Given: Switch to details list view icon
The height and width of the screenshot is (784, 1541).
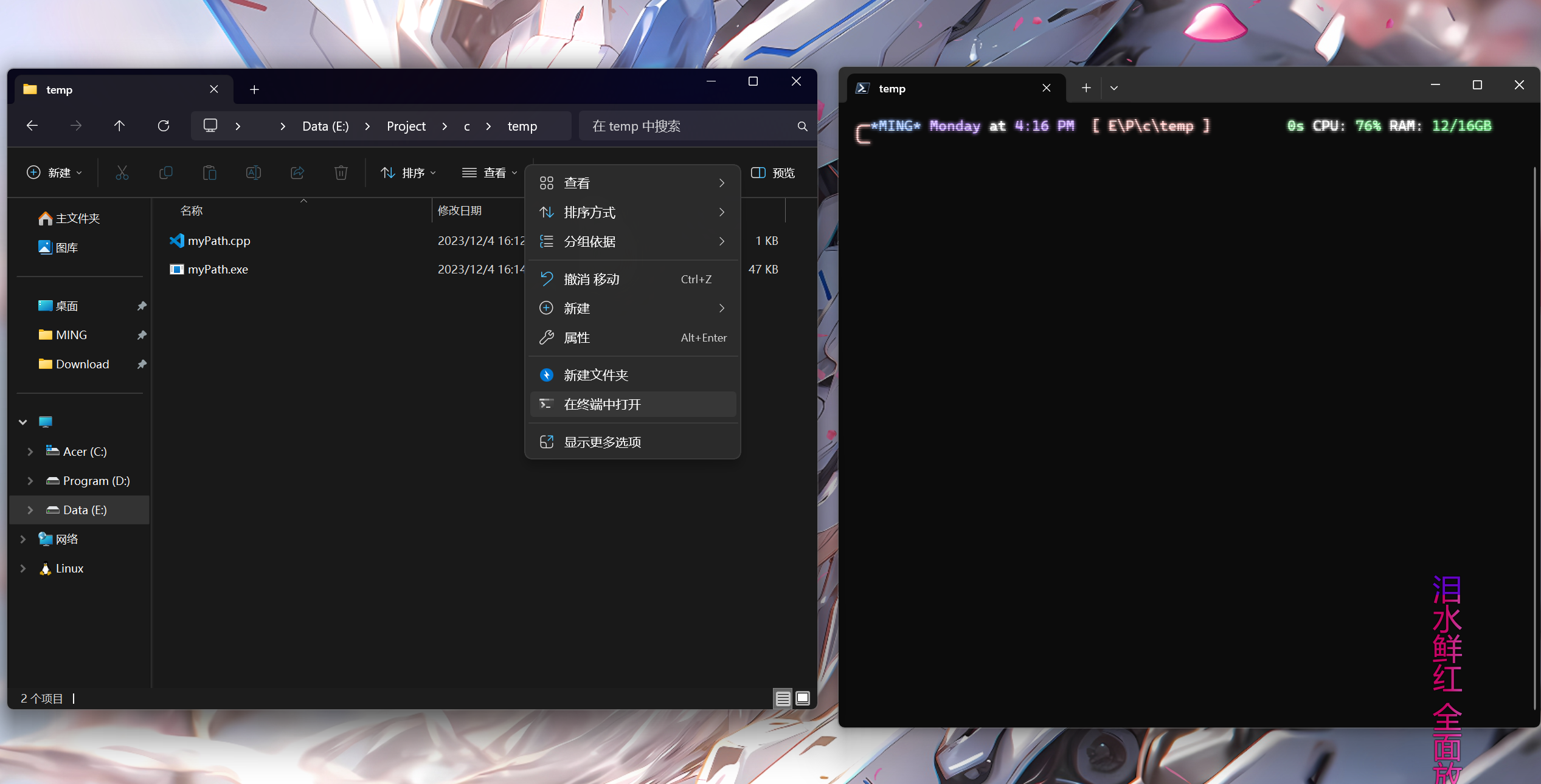Looking at the screenshot, I should [x=783, y=698].
